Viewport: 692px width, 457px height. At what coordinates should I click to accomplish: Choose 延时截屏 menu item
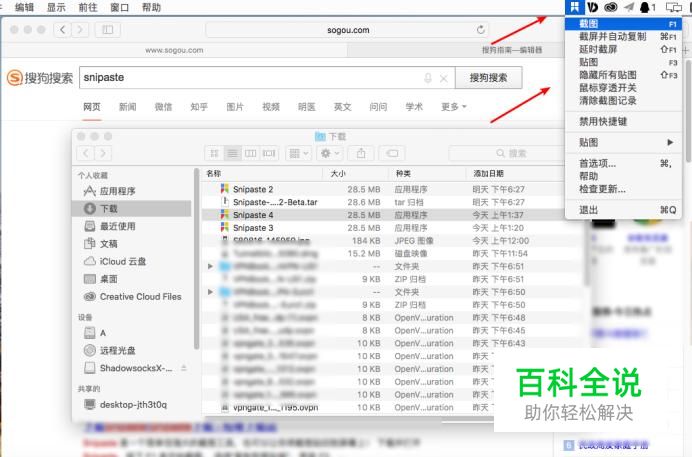(x=623, y=49)
